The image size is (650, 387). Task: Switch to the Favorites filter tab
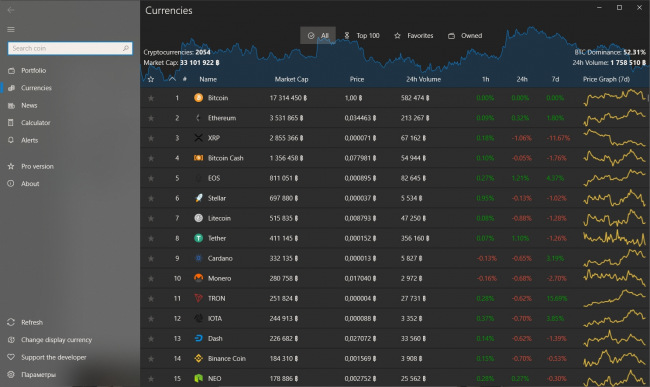click(414, 36)
